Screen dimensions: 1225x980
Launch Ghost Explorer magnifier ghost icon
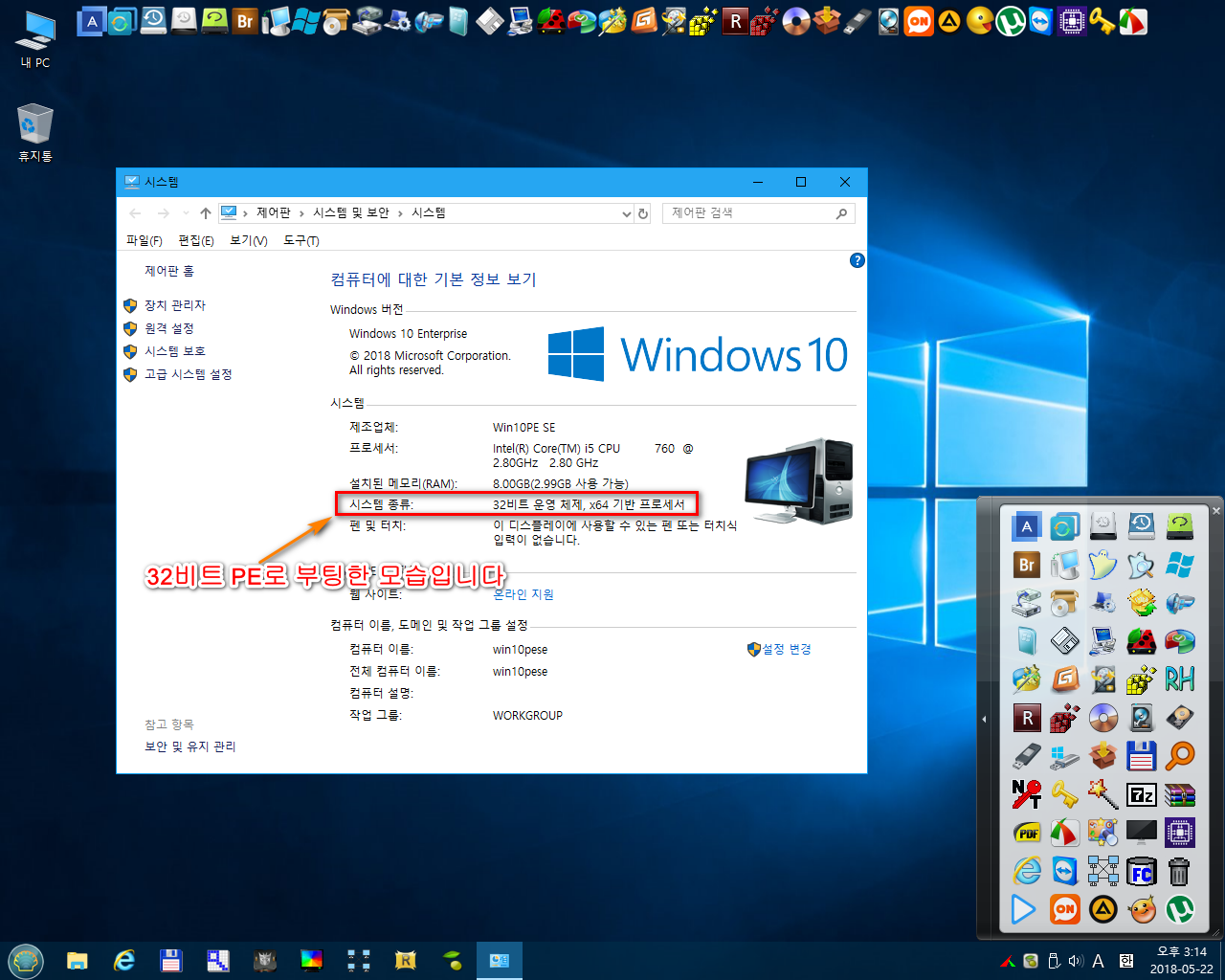coord(1141,565)
